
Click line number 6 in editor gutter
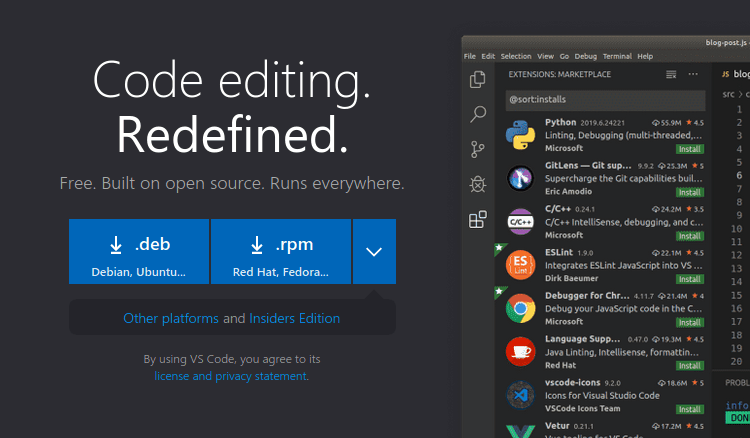(x=739, y=175)
